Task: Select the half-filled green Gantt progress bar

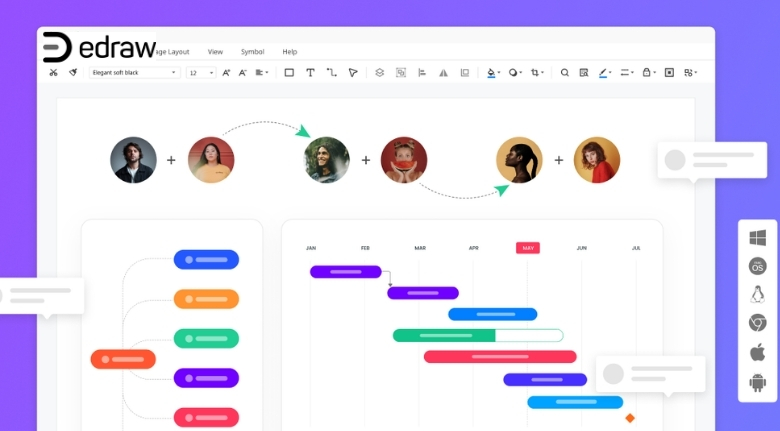Action: pyautogui.click(x=478, y=335)
